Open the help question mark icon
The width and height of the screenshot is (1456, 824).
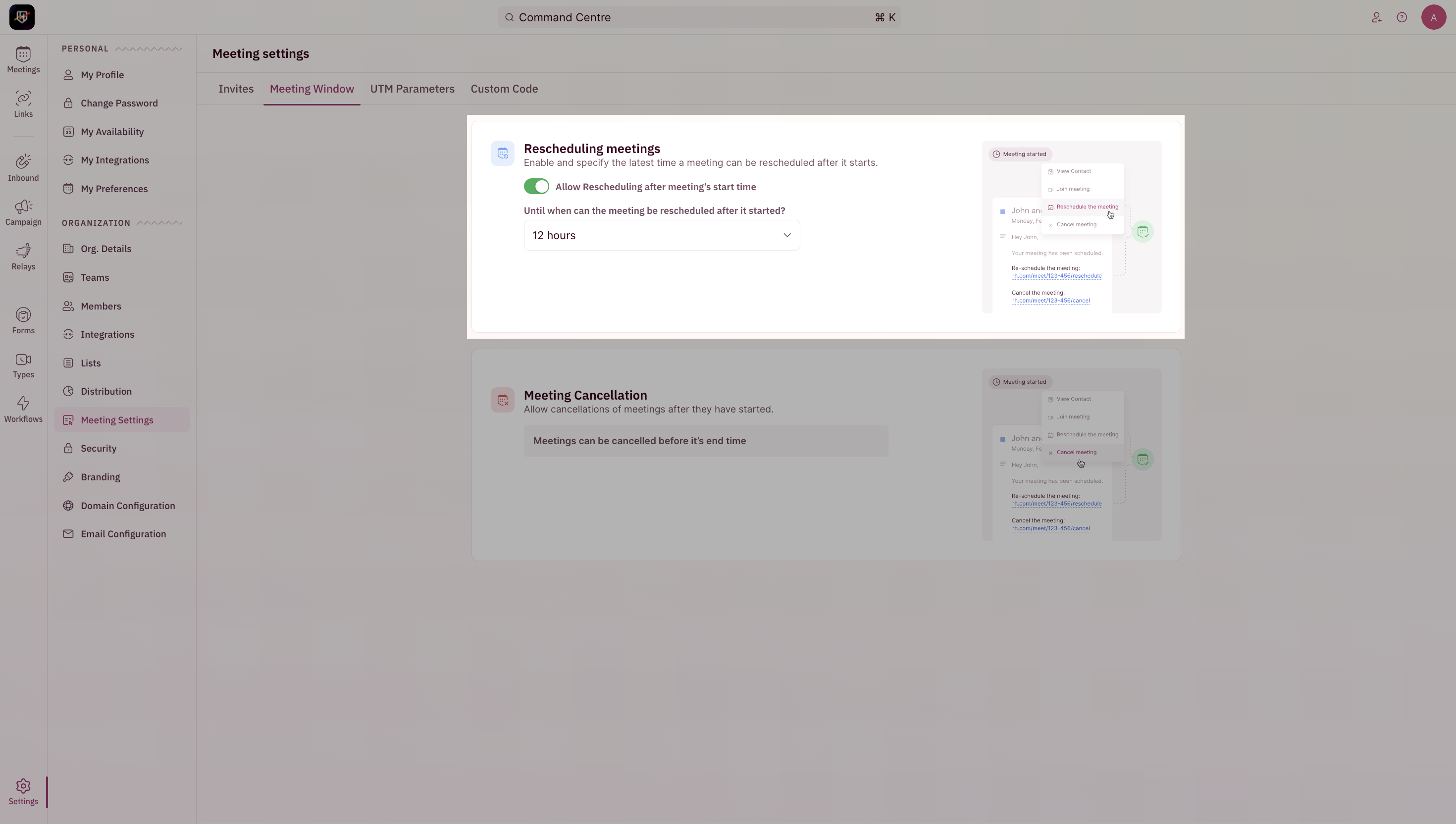1402,17
